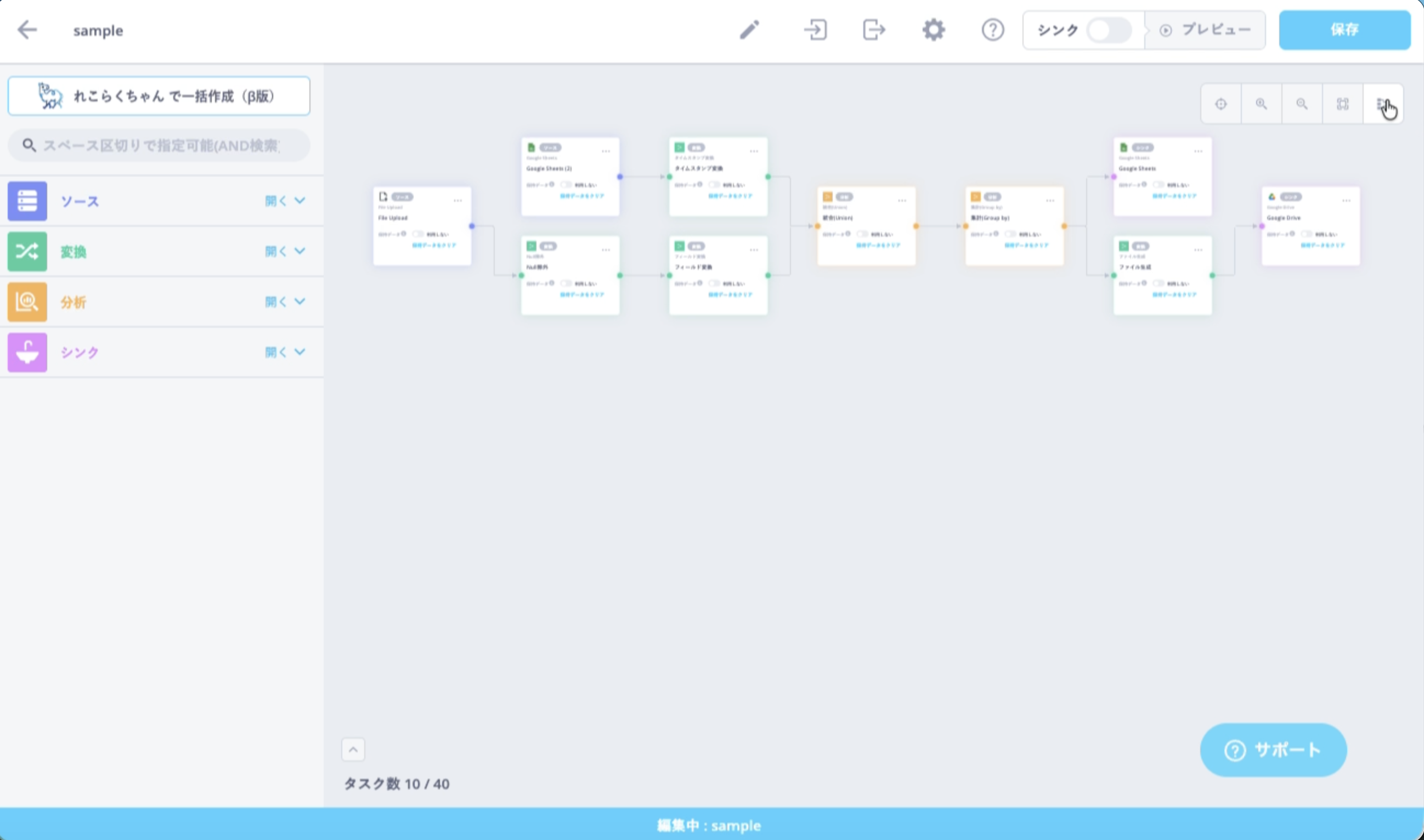Open help via the question mark icon
The image size is (1424, 840).
[992, 30]
